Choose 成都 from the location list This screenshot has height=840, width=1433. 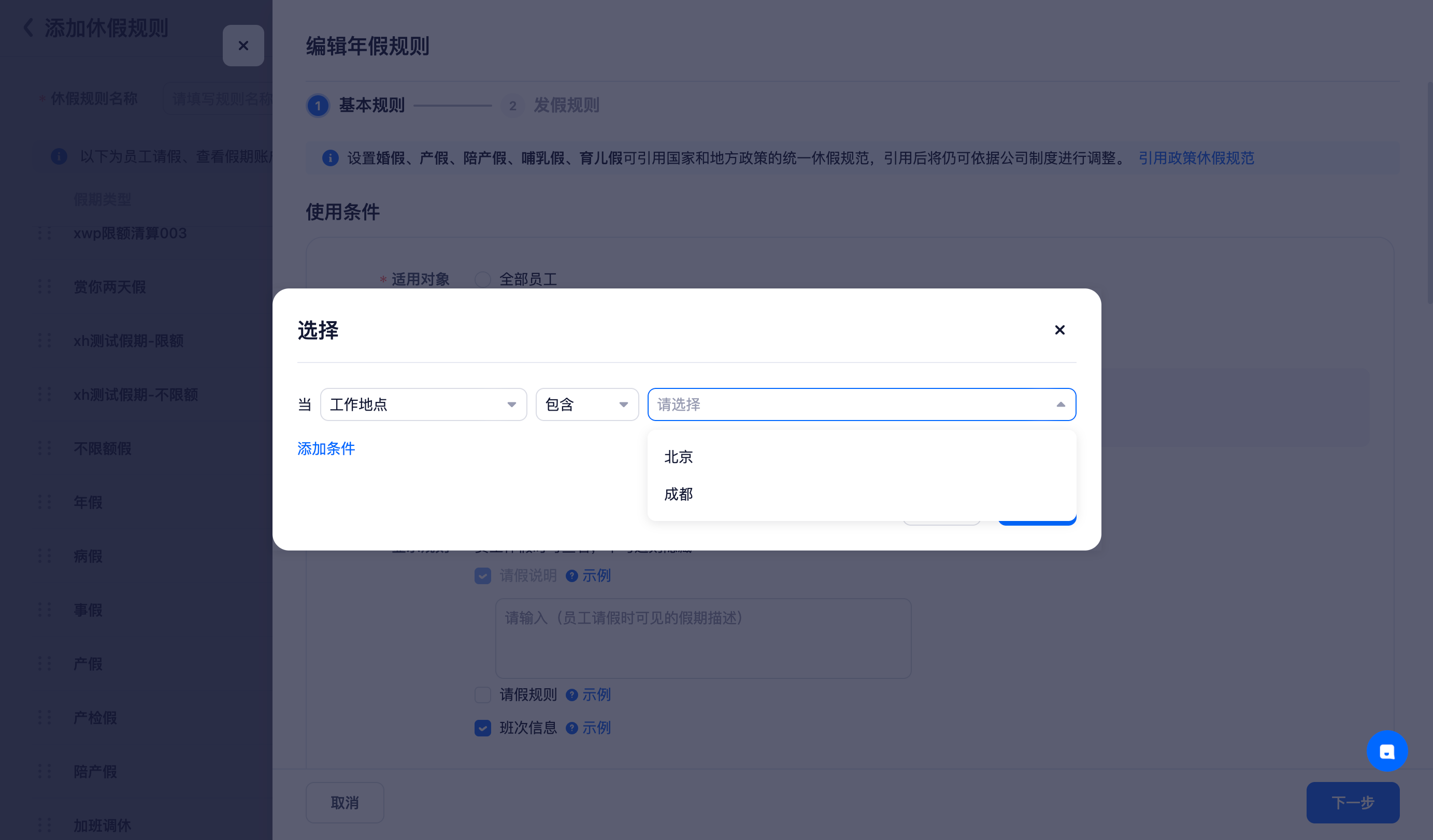click(678, 494)
